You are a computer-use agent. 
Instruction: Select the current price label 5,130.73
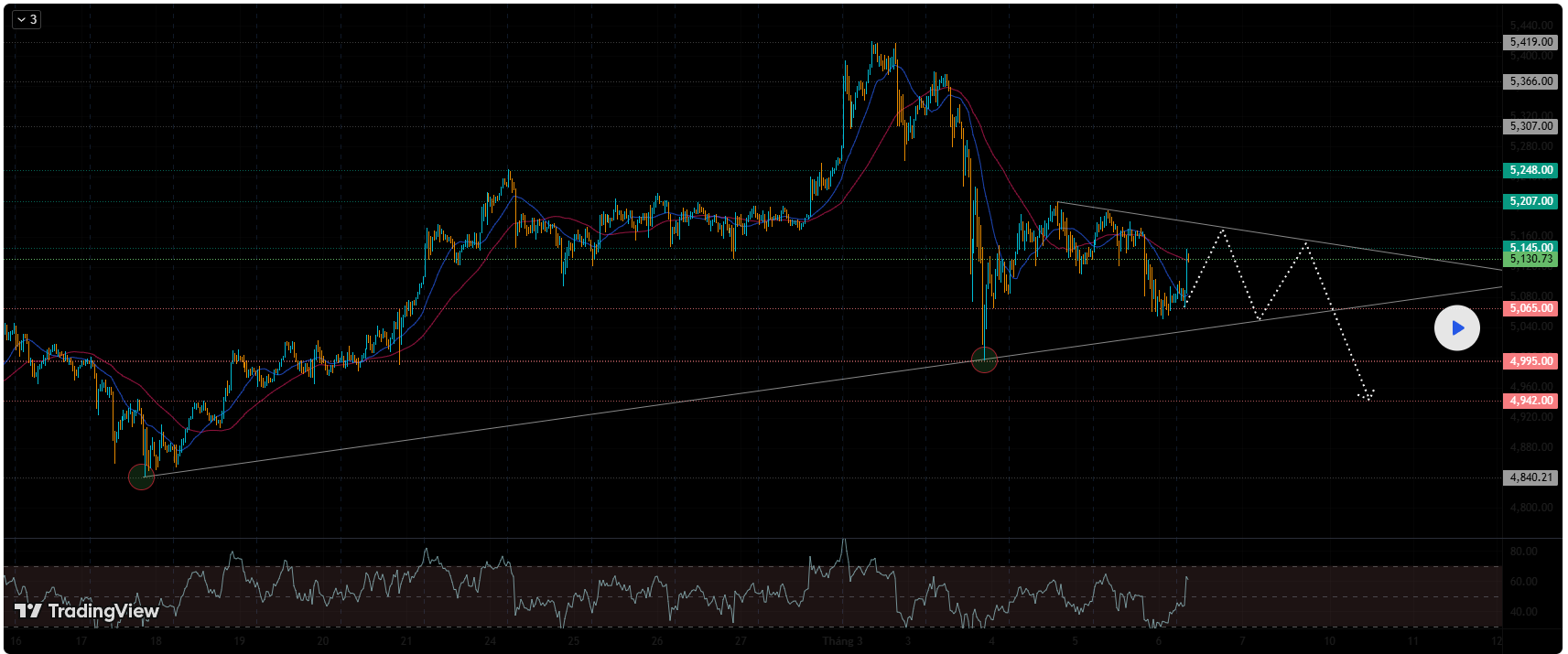pos(1530,260)
